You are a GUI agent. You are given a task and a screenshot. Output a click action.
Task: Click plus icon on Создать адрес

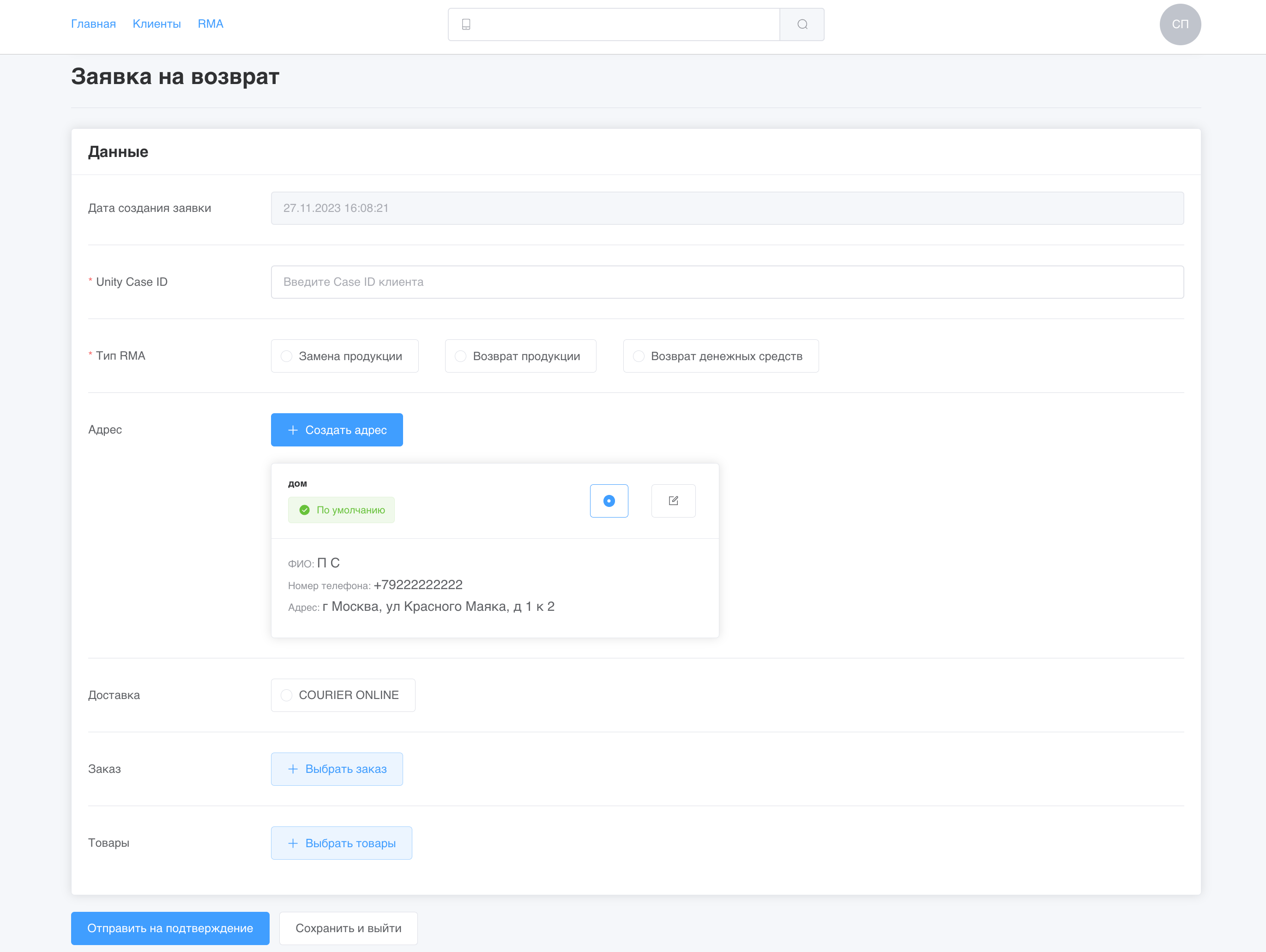point(292,430)
